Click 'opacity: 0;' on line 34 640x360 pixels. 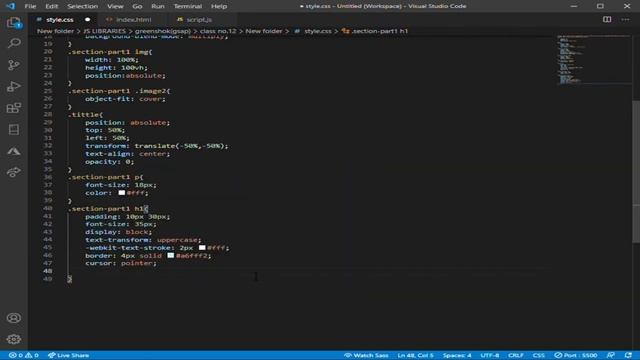109,162
